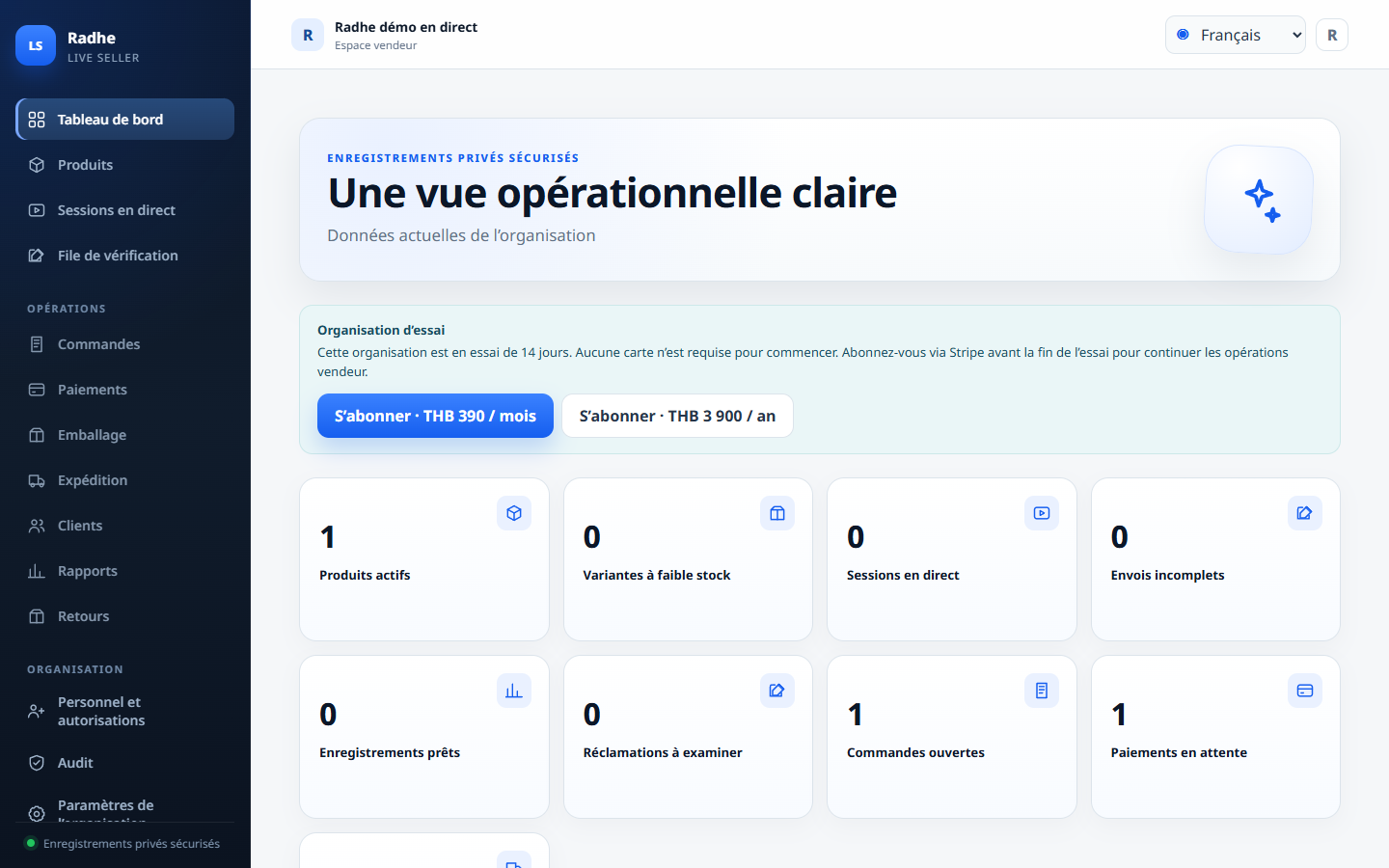1389x868 pixels.
Task: Click the Expédition truck icon in sidebar
Action: tap(37, 480)
